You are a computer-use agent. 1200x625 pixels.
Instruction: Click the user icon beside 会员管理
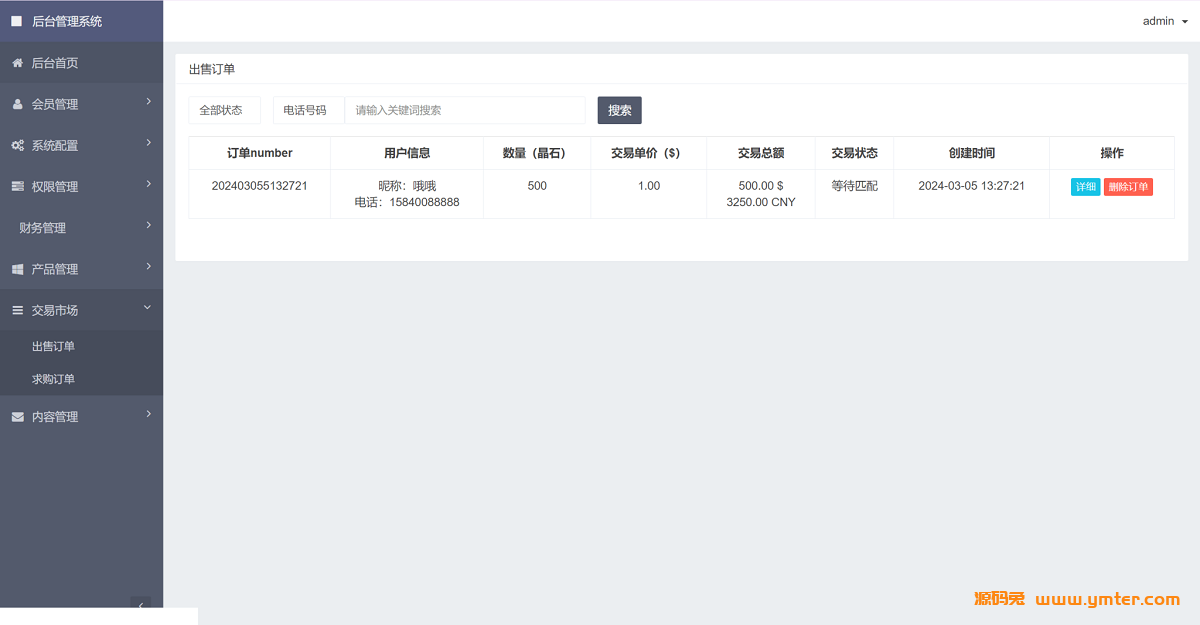pyautogui.click(x=17, y=104)
